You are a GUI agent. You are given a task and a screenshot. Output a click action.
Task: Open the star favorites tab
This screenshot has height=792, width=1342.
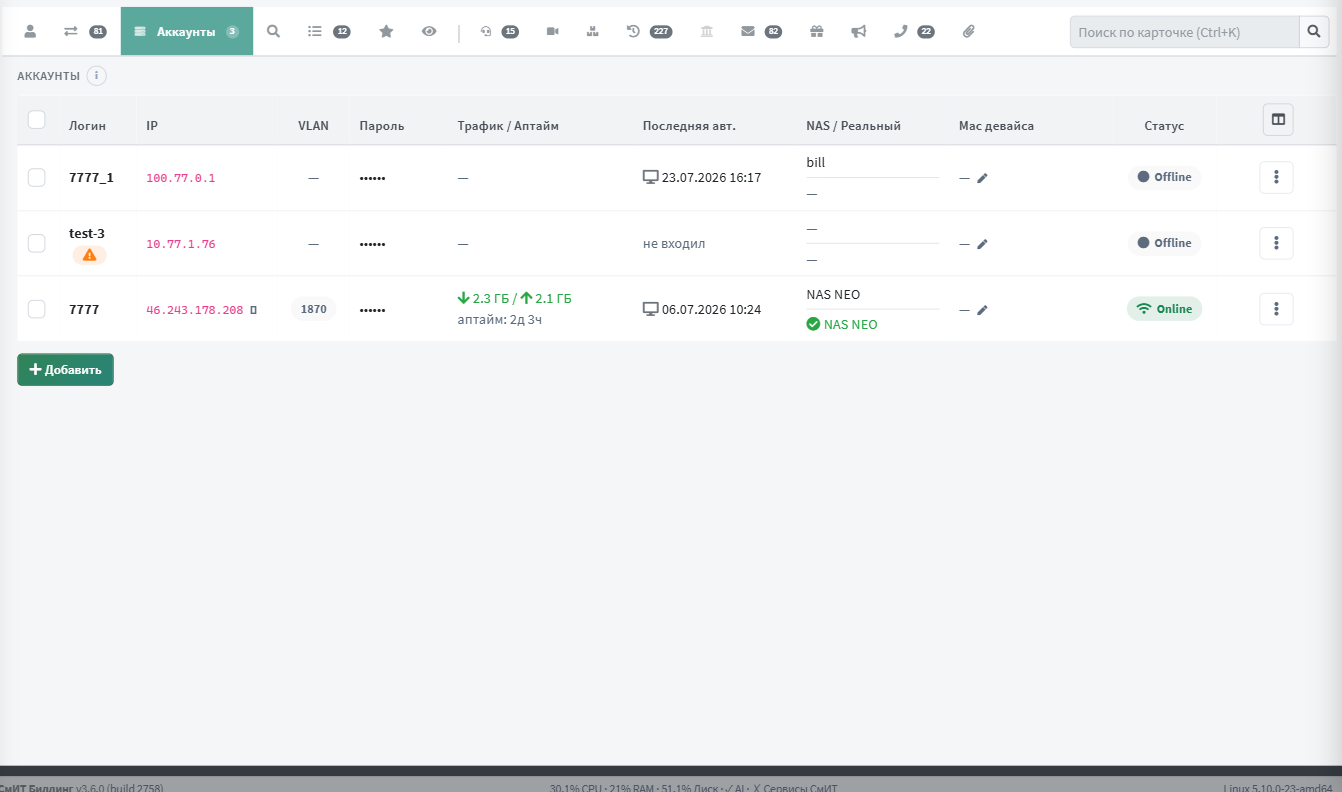tap(386, 32)
